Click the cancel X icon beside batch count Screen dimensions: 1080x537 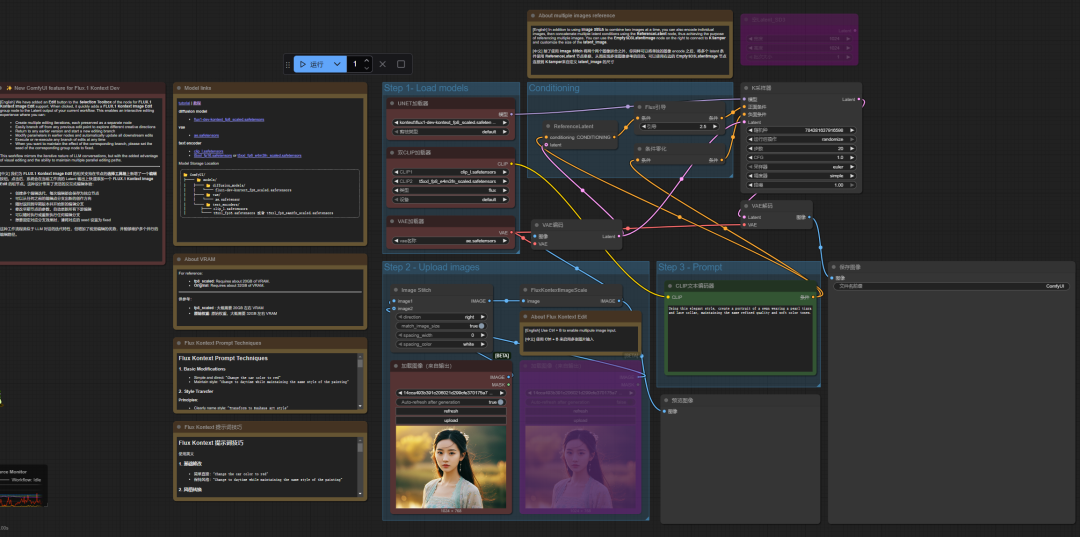pos(382,64)
